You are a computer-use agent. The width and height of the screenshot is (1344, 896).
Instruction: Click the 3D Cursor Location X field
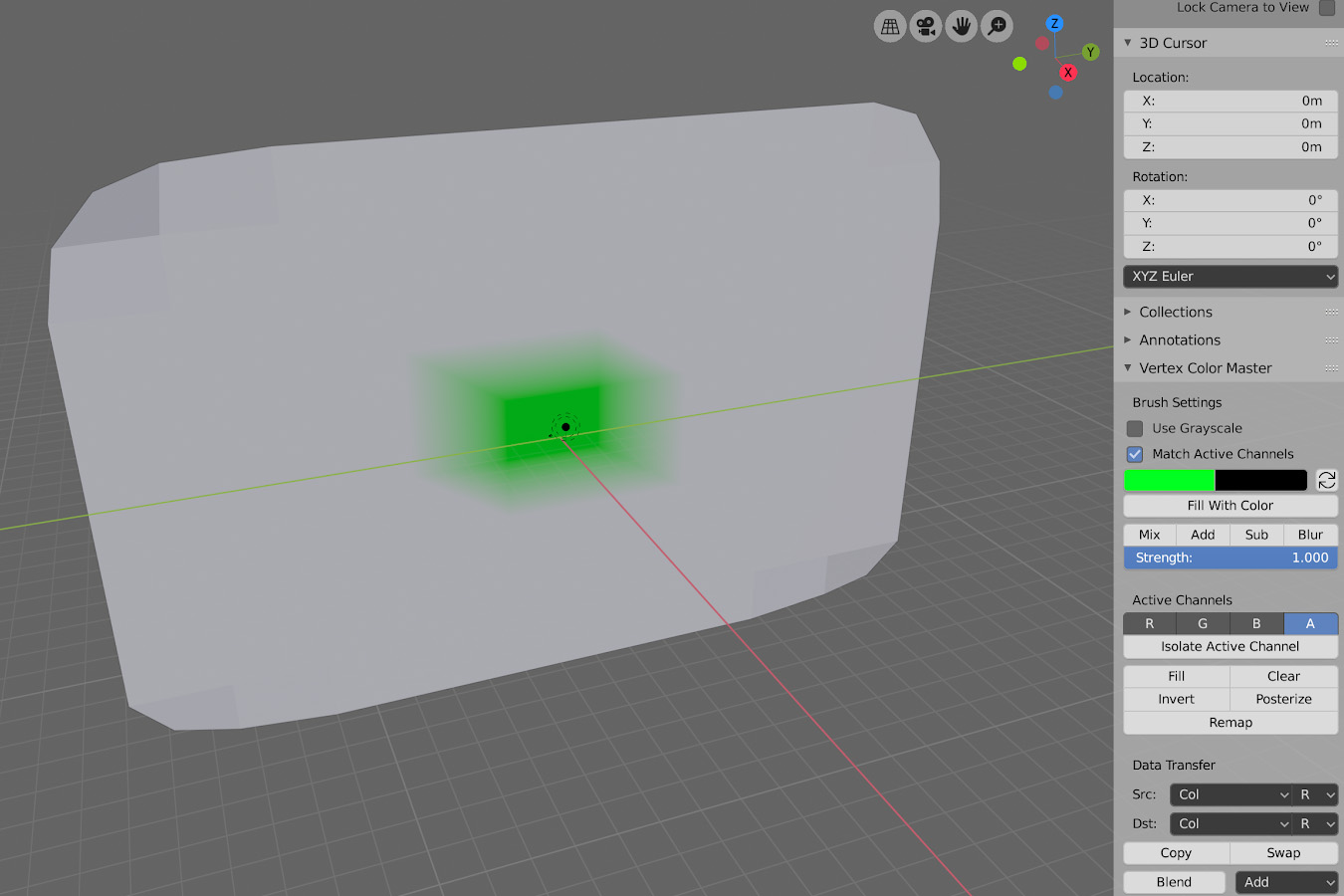coord(1231,101)
